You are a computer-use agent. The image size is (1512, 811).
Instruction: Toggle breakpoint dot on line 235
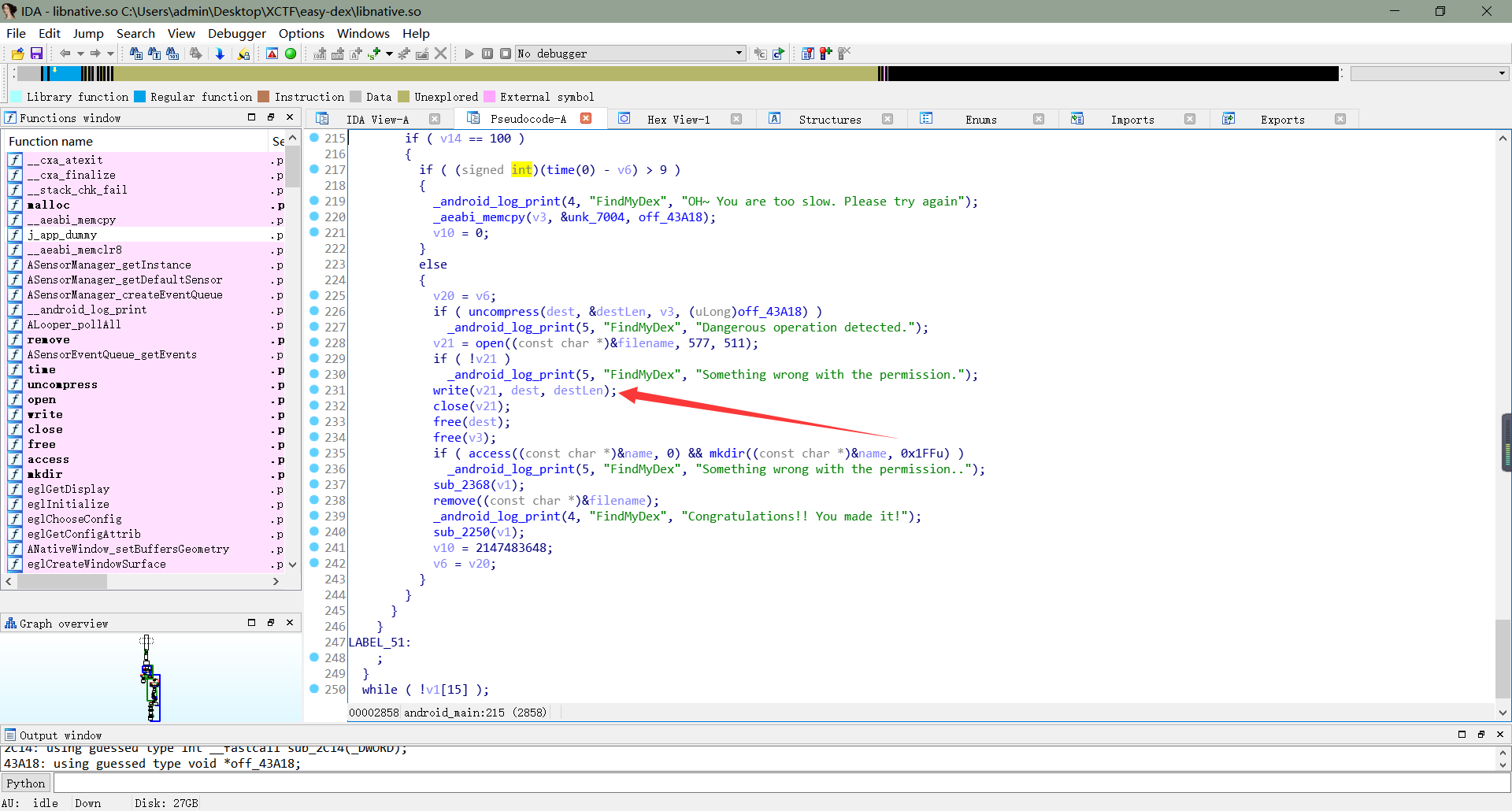point(314,453)
